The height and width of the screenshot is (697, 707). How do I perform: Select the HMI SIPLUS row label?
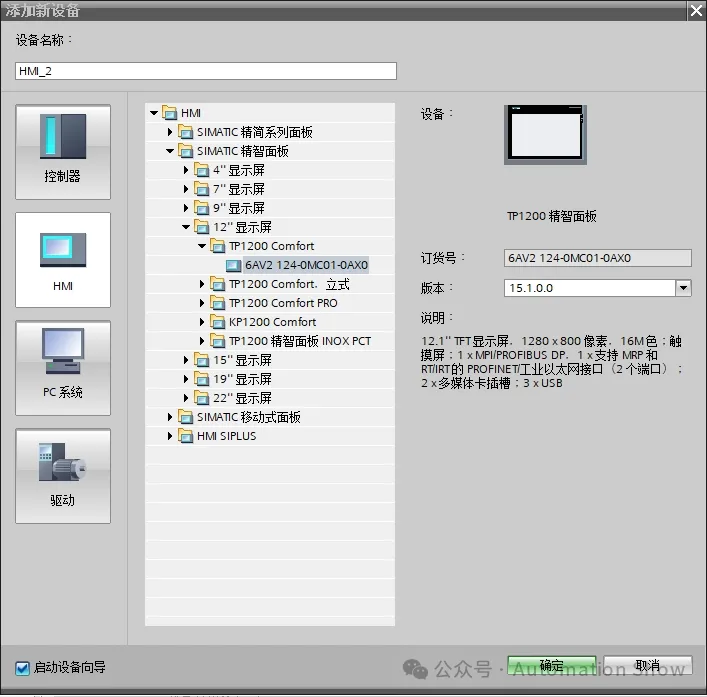tap(227, 436)
